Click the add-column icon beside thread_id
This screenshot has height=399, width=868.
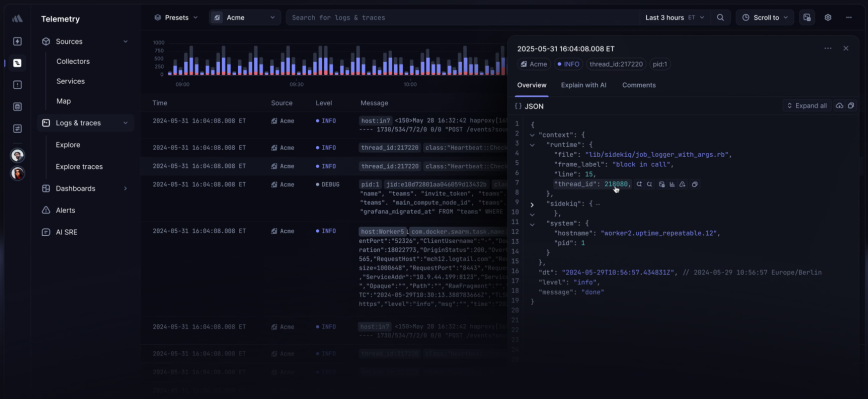pos(662,184)
